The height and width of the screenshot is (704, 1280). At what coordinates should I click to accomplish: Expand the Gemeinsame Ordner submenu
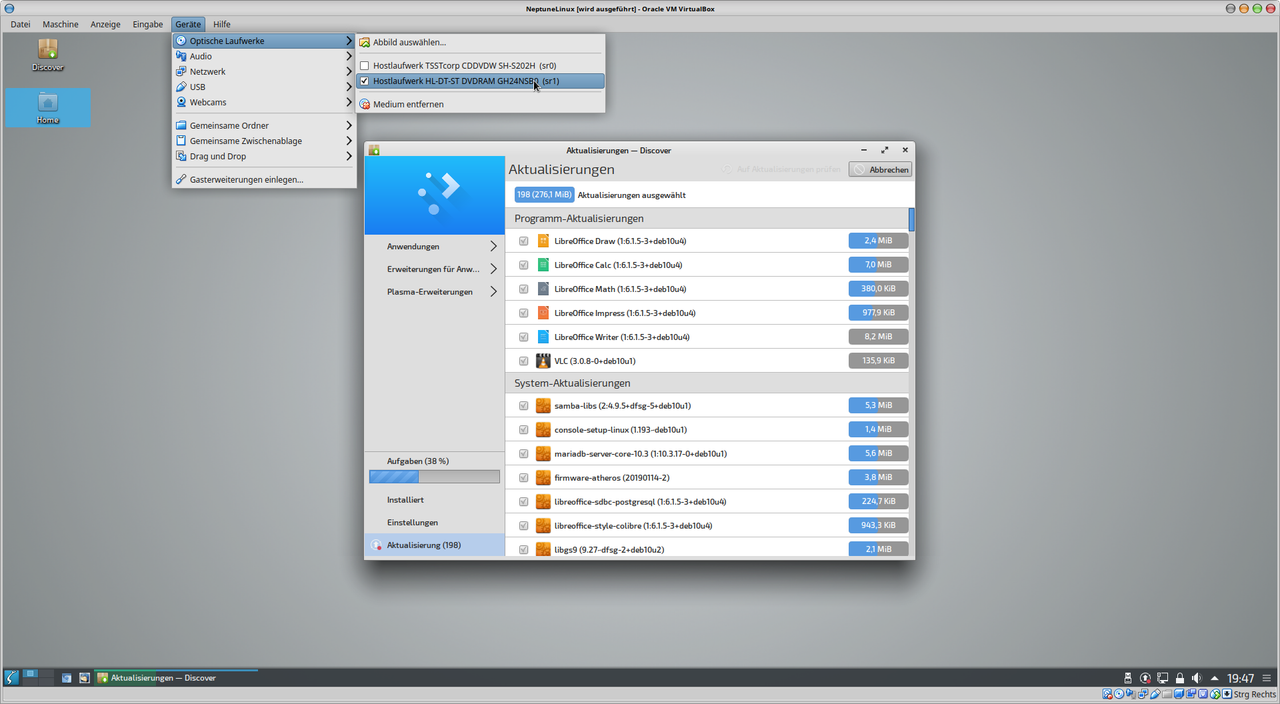pyautogui.click(x=264, y=126)
